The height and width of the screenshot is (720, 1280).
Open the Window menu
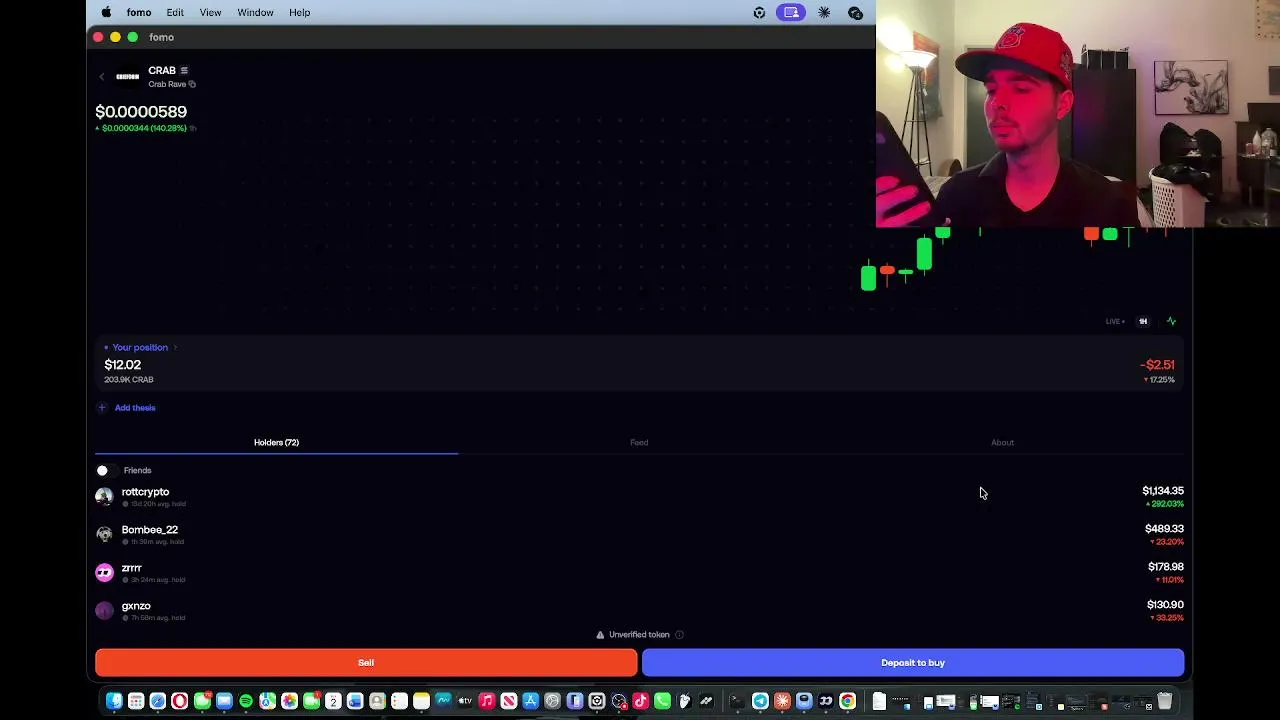coord(255,13)
